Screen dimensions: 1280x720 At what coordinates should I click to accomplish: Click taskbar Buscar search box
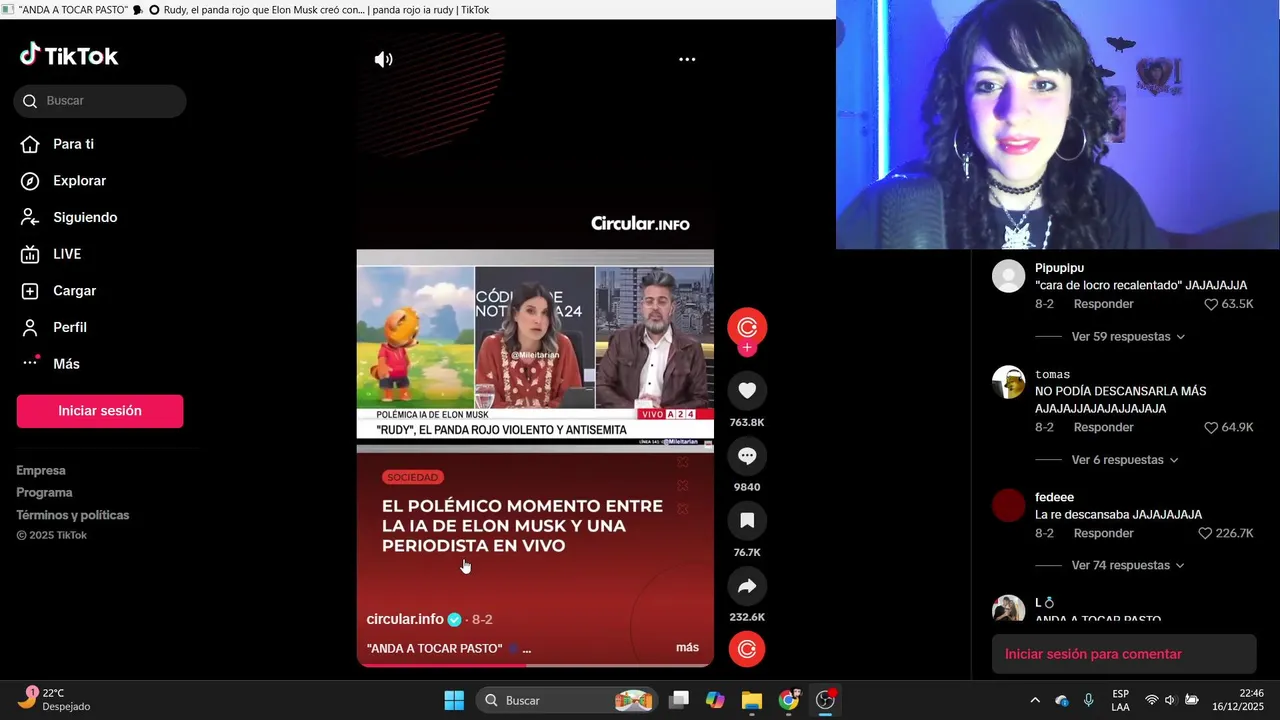pos(567,700)
